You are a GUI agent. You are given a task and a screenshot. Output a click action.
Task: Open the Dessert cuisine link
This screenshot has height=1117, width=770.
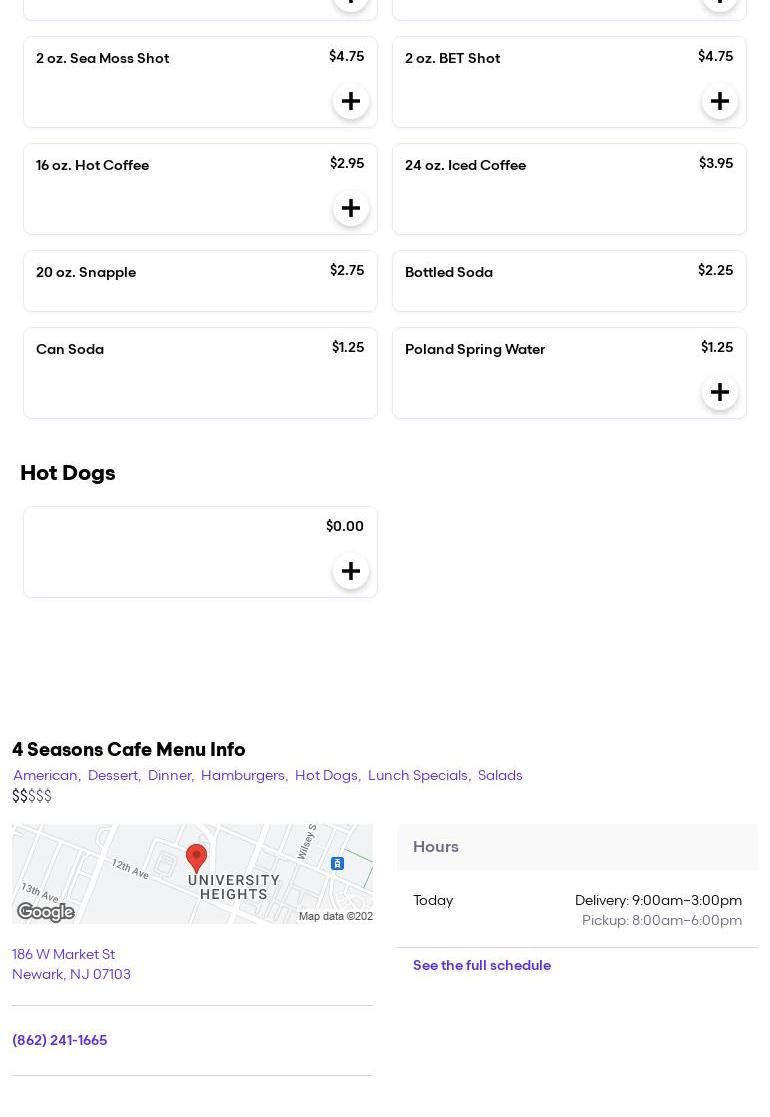113,775
